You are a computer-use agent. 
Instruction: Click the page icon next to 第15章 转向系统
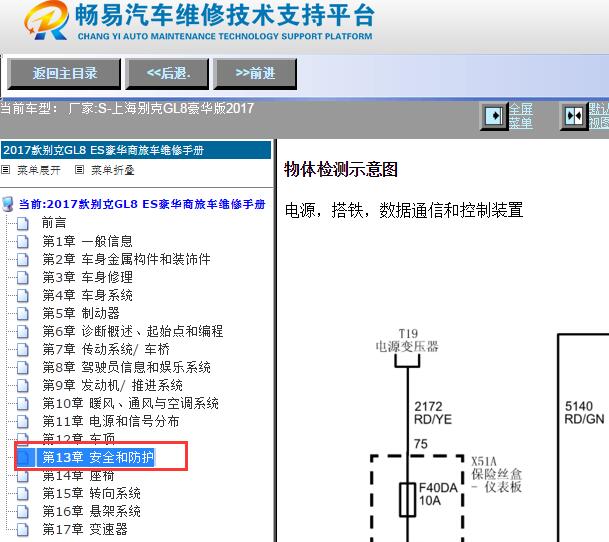click(x=23, y=494)
